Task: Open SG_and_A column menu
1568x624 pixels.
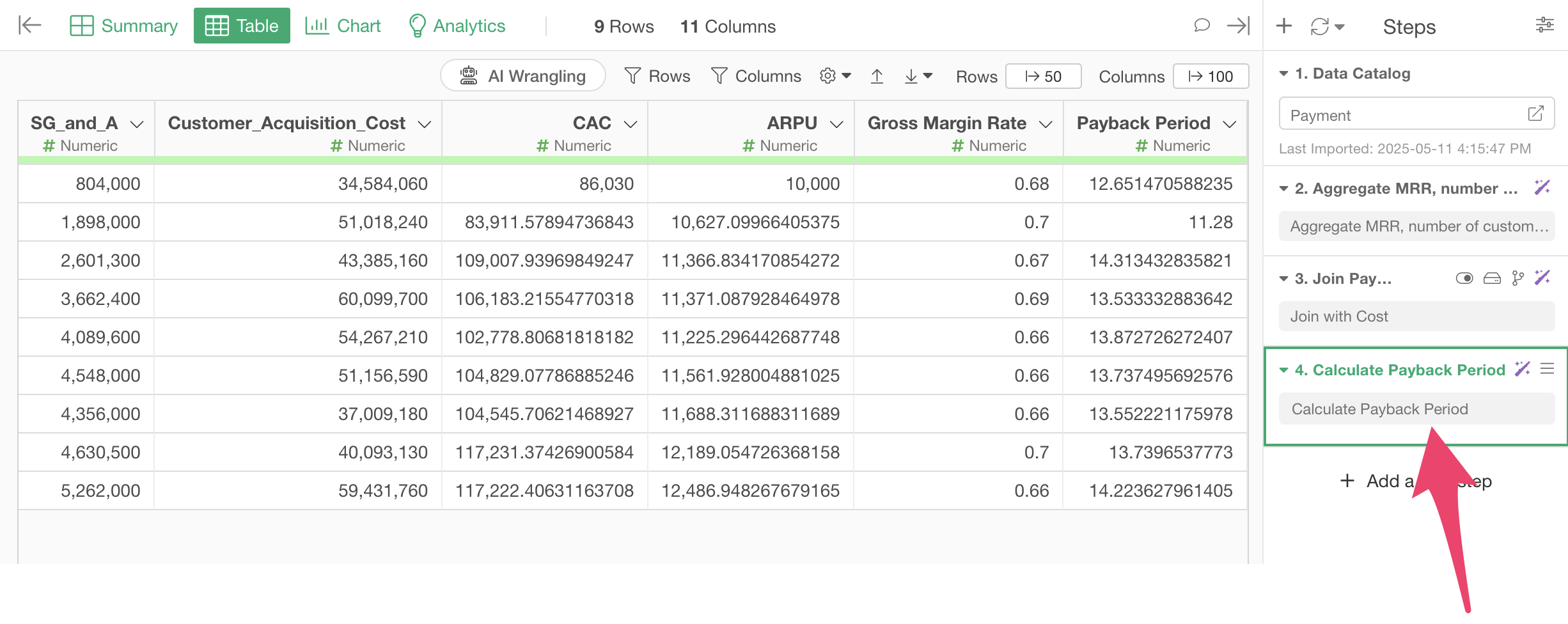Action: [137, 124]
